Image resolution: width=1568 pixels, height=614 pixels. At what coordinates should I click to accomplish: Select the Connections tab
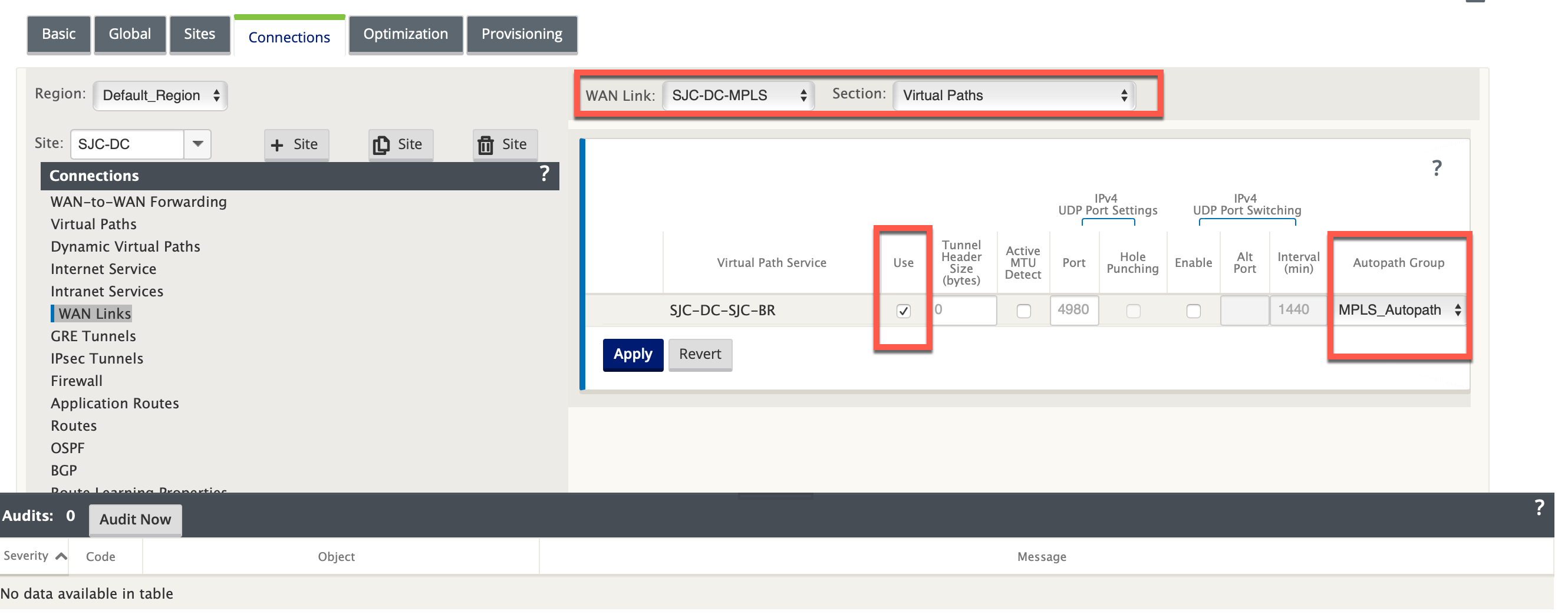pyautogui.click(x=289, y=37)
